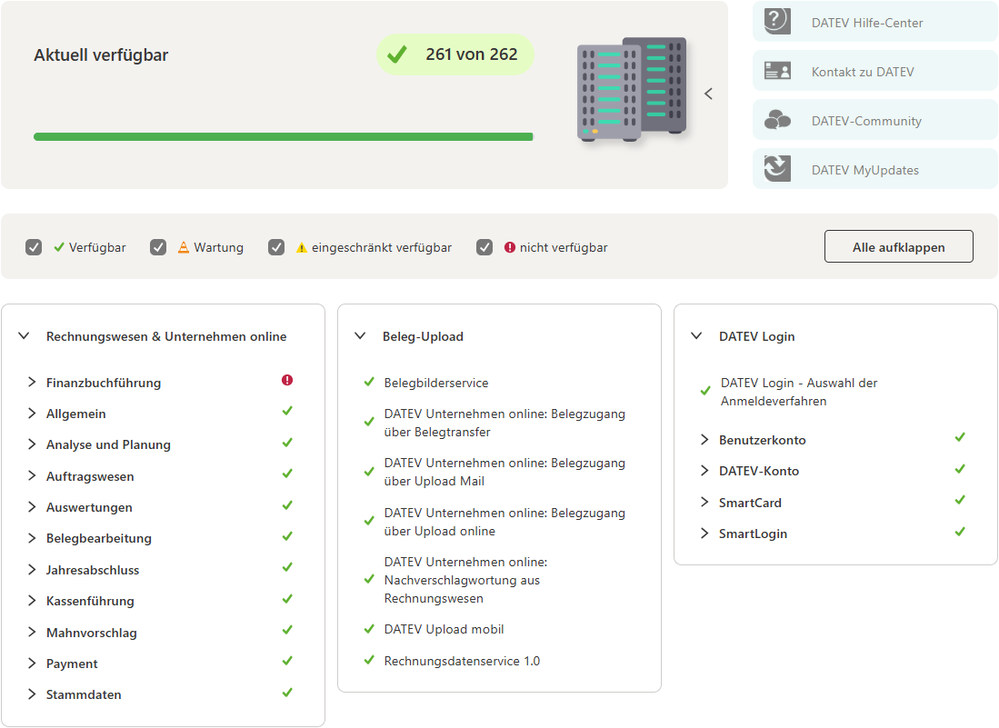Click the green check beside Payment
Screen dimensions: 999x728
coord(287,660)
